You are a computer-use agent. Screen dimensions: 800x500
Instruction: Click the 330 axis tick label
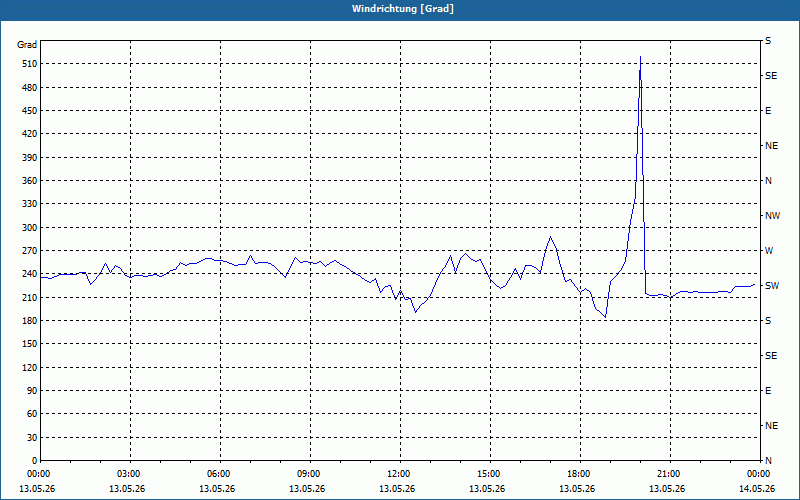pos(30,204)
